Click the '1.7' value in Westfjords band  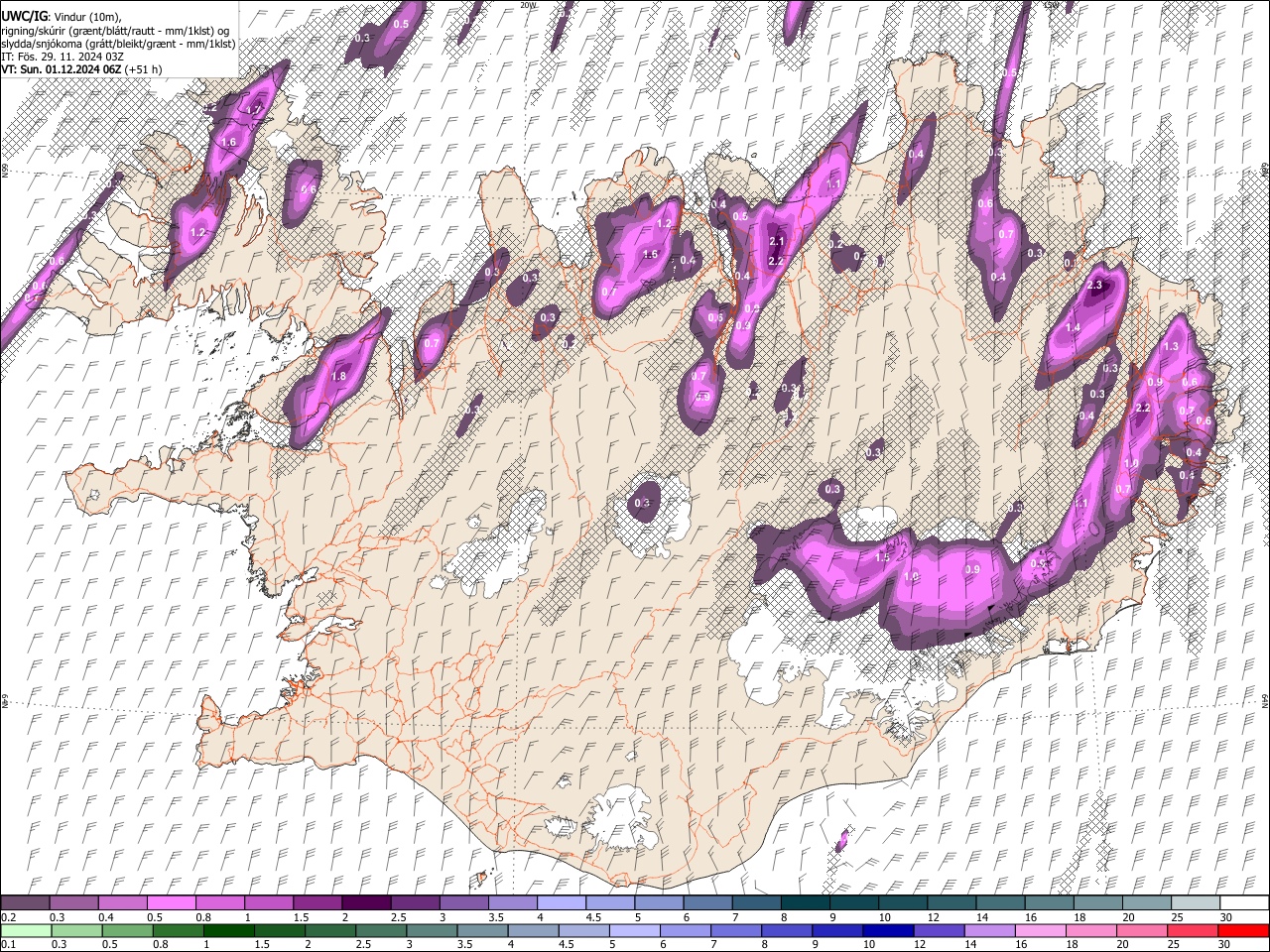254,109
